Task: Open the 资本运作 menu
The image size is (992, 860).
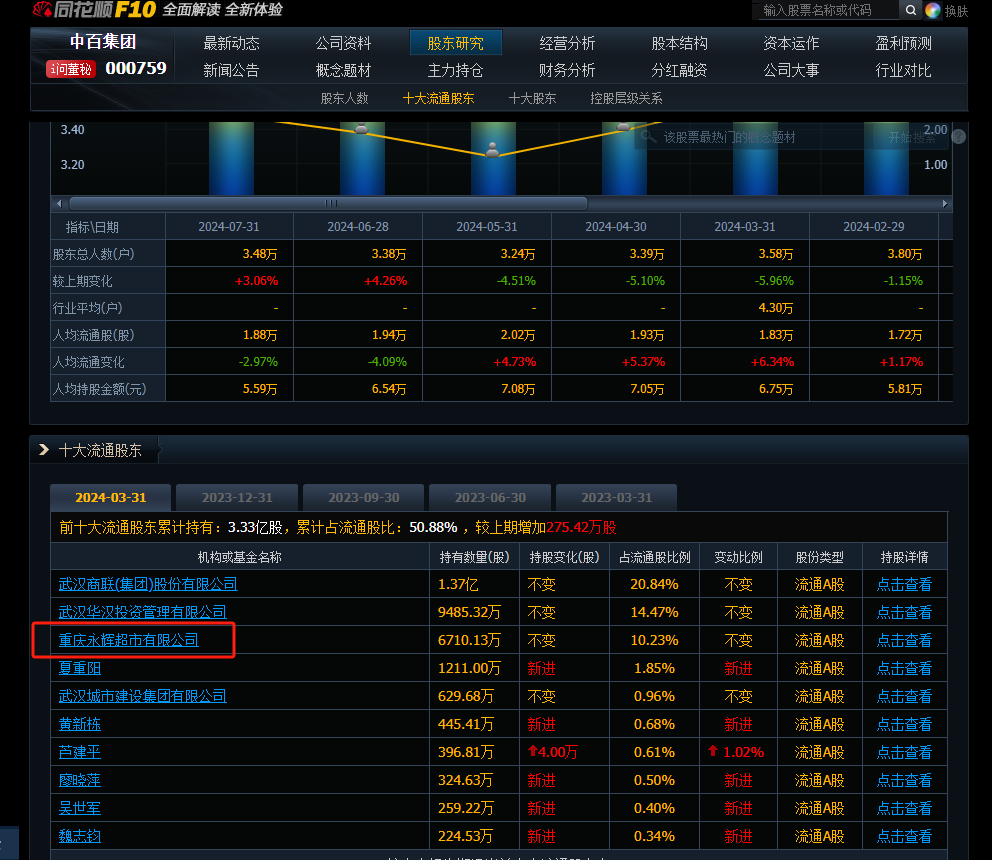Action: click(x=791, y=43)
